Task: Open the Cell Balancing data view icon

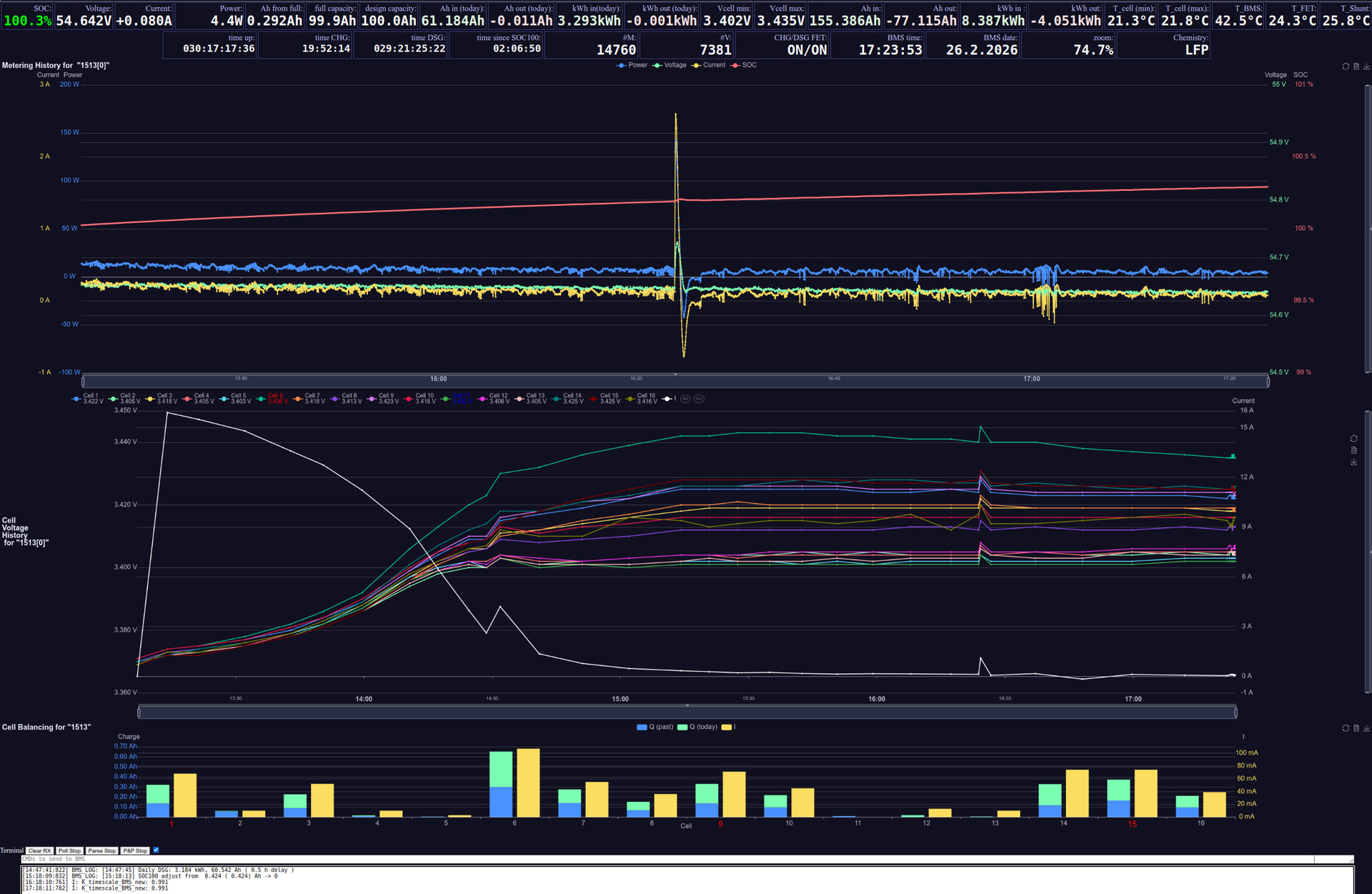Action: [x=1356, y=728]
